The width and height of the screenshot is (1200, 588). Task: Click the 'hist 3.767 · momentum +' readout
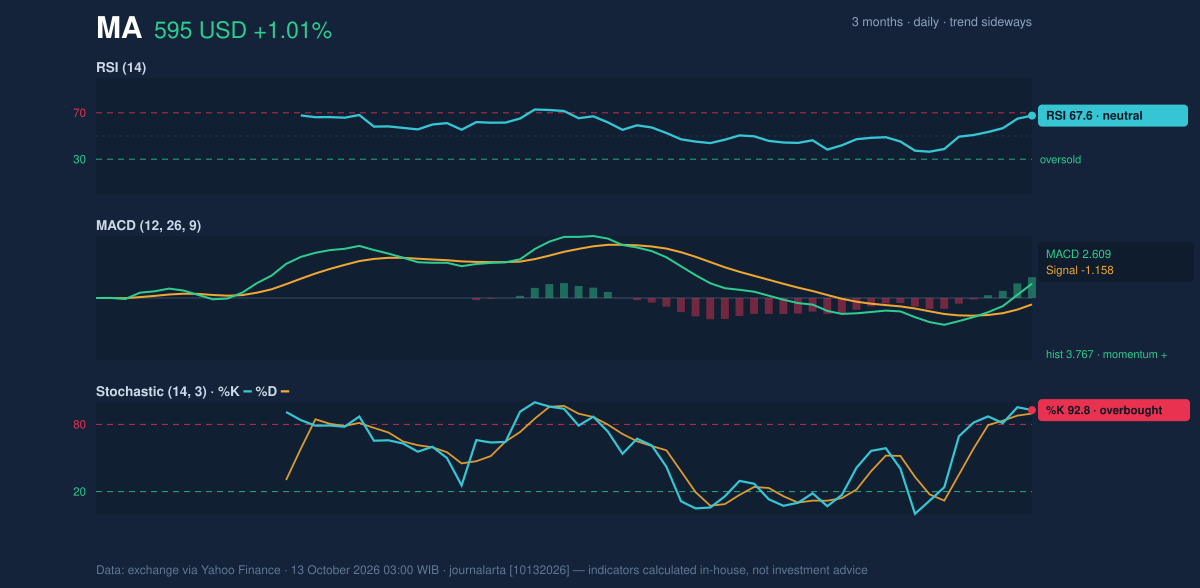pyautogui.click(x=1106, y=355)
